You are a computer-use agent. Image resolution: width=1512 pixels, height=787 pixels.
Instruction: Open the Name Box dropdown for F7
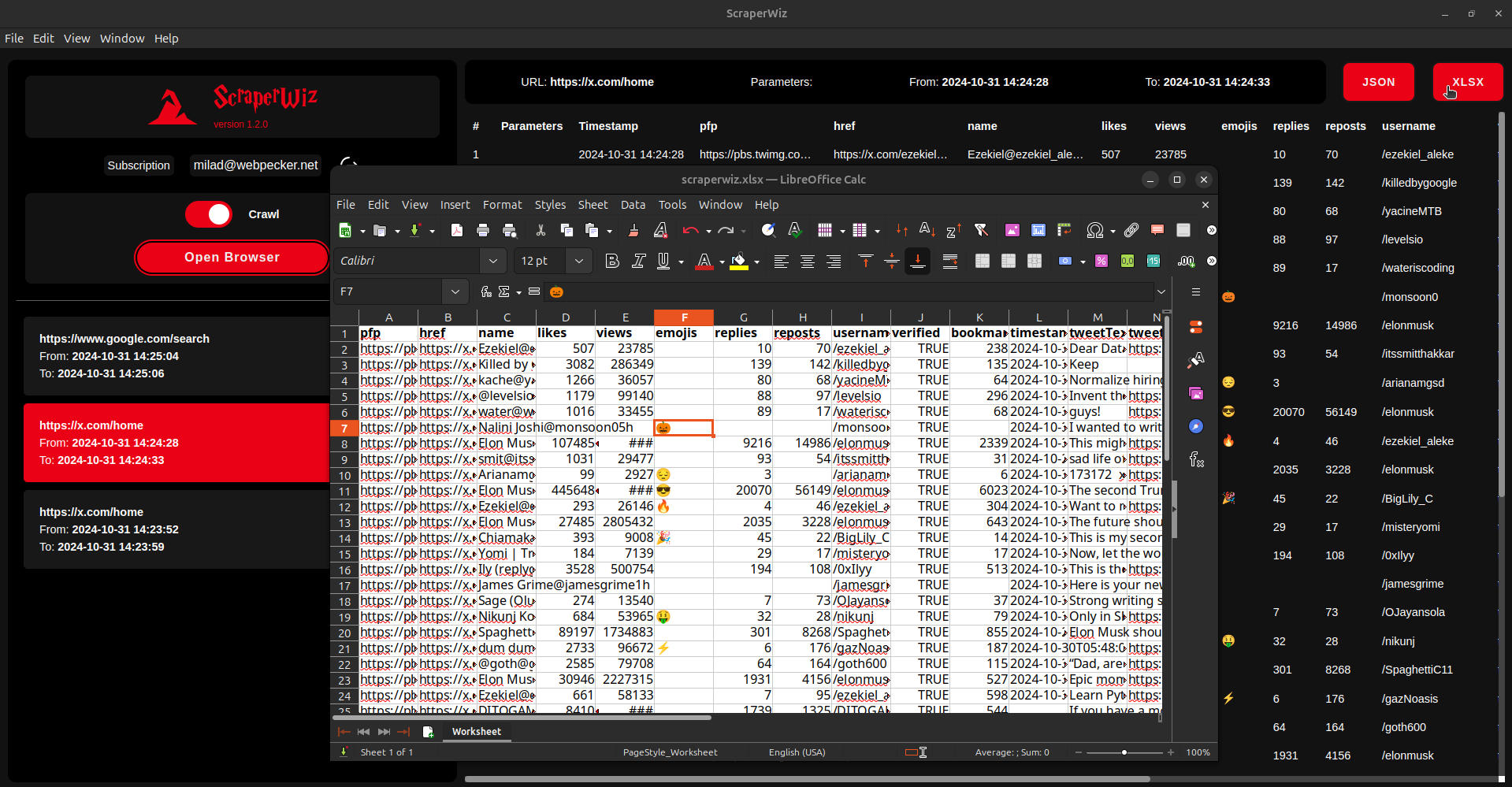(x=455, y=291)
